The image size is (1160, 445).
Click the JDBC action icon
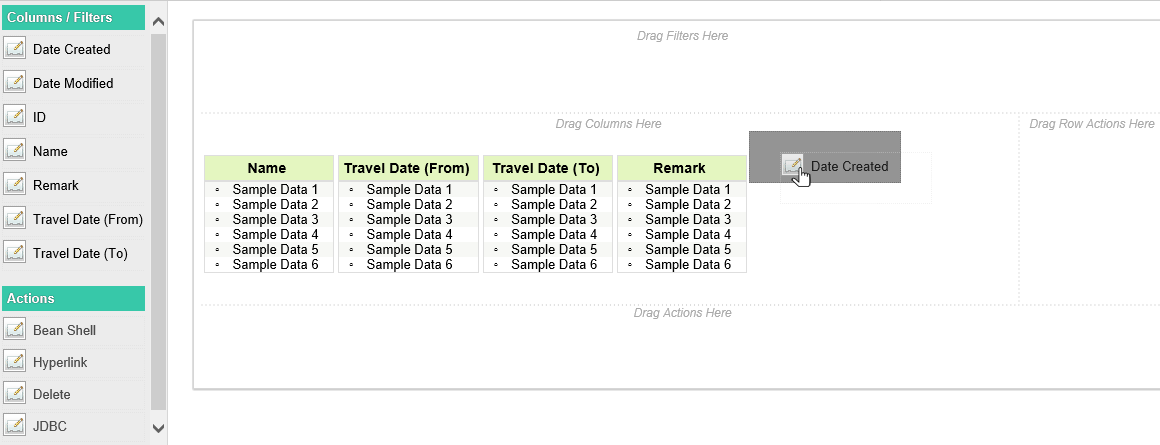click(15, 426)
